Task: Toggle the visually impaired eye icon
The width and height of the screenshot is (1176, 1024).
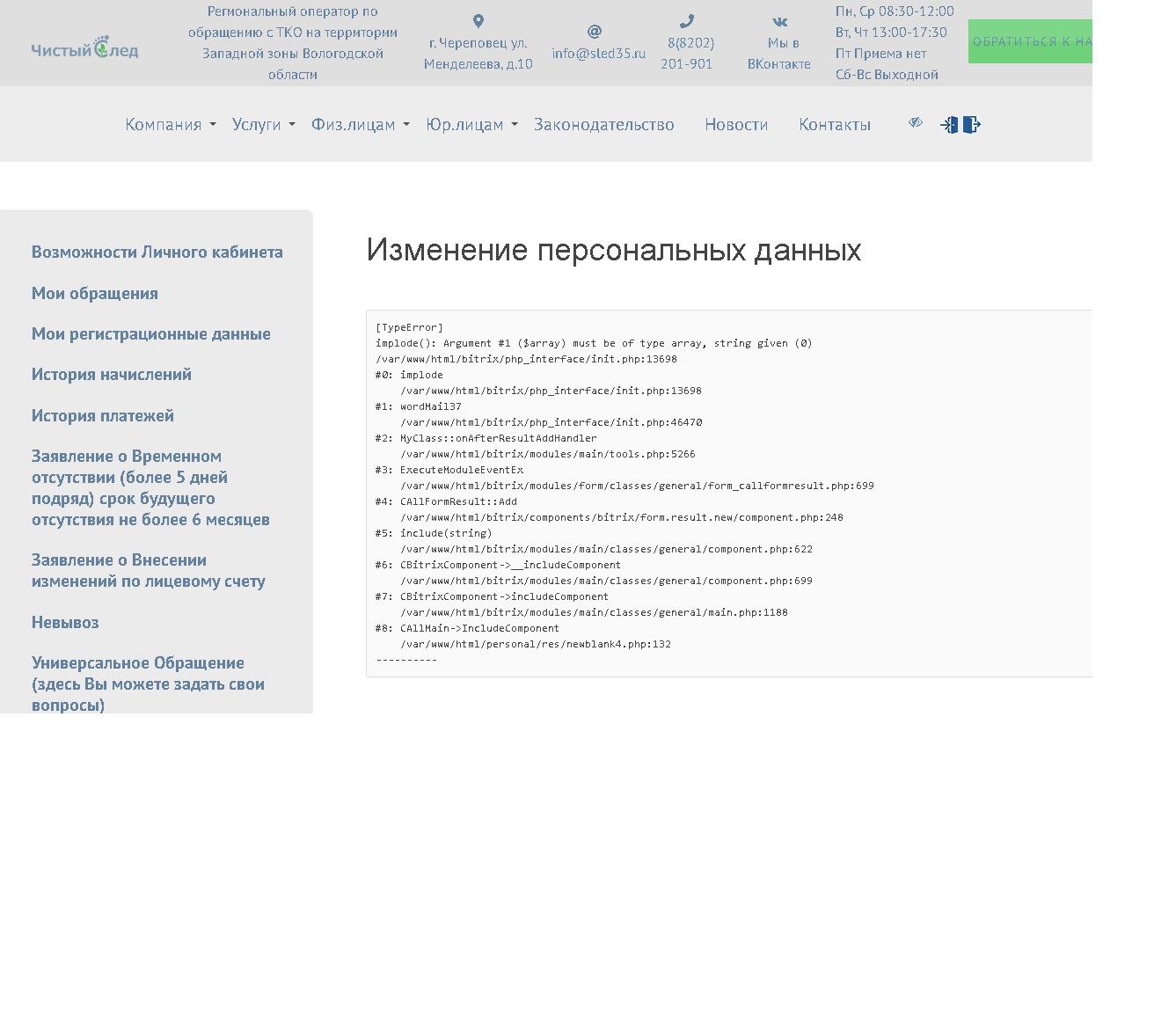Action: point(916,123)
